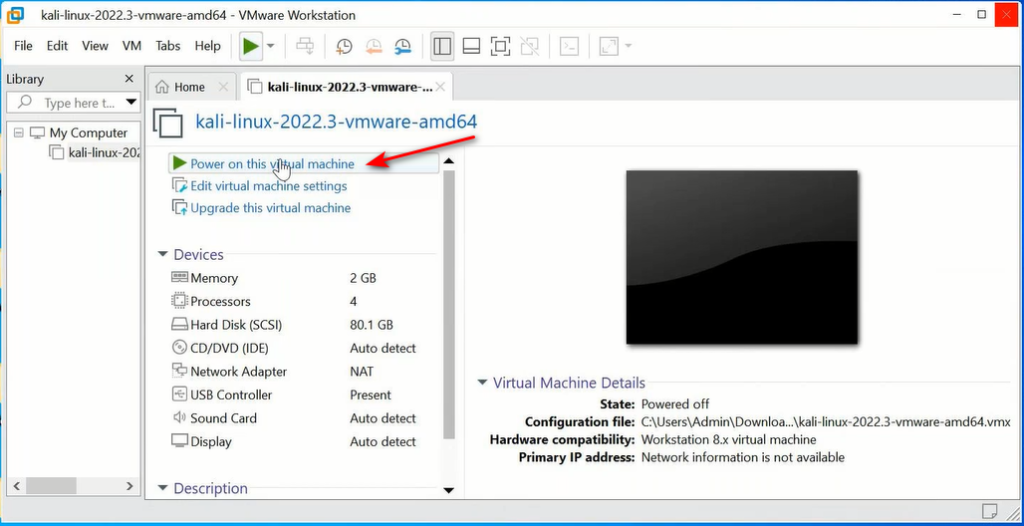Click the Powered off state text

[675, 404]
